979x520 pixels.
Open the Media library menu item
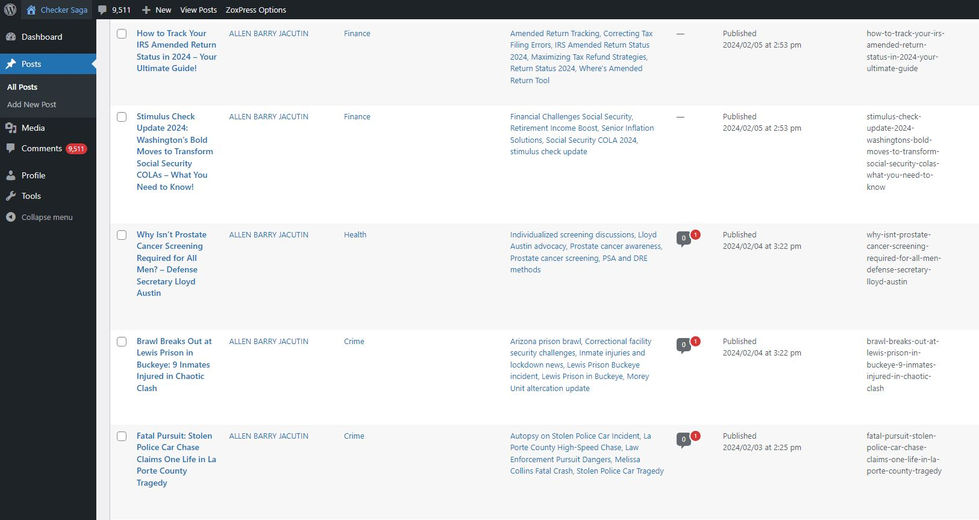(48, 127)
